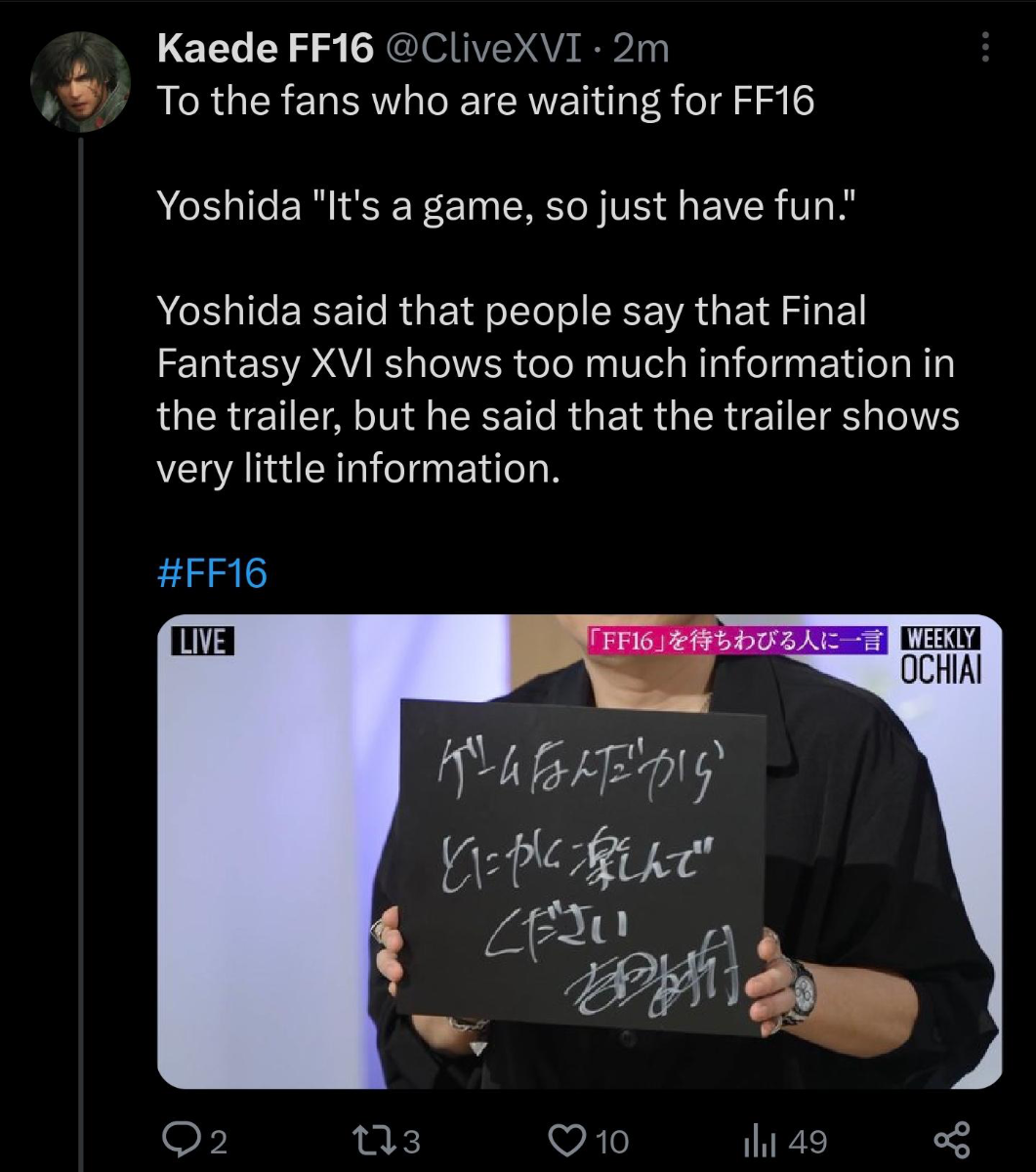Click the like count number 10
This screenshot has width=1036, height=1172.
coord(612,1143)
